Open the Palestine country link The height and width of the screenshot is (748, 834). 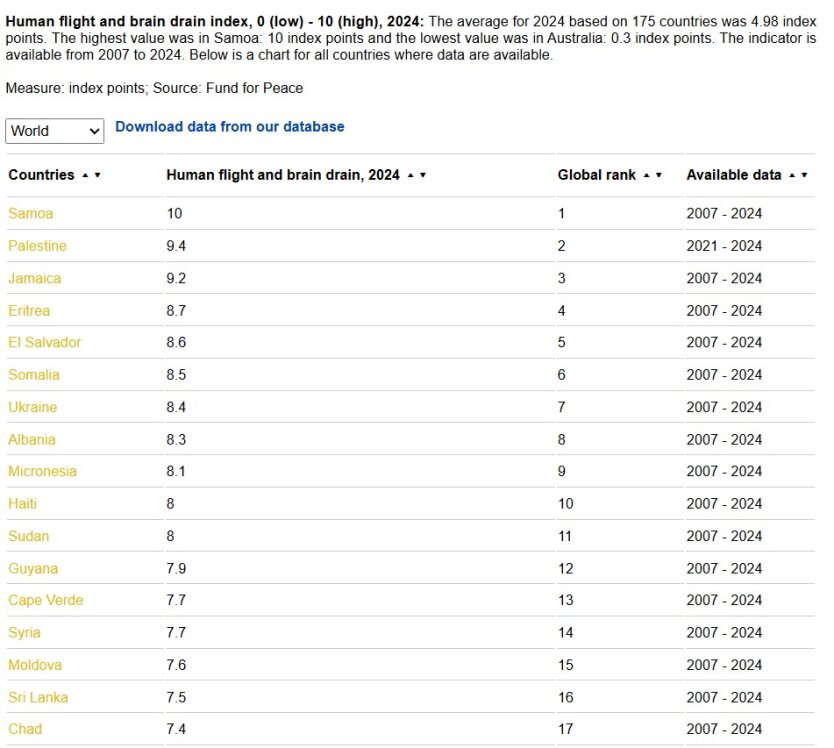click(x=37, y=246)
